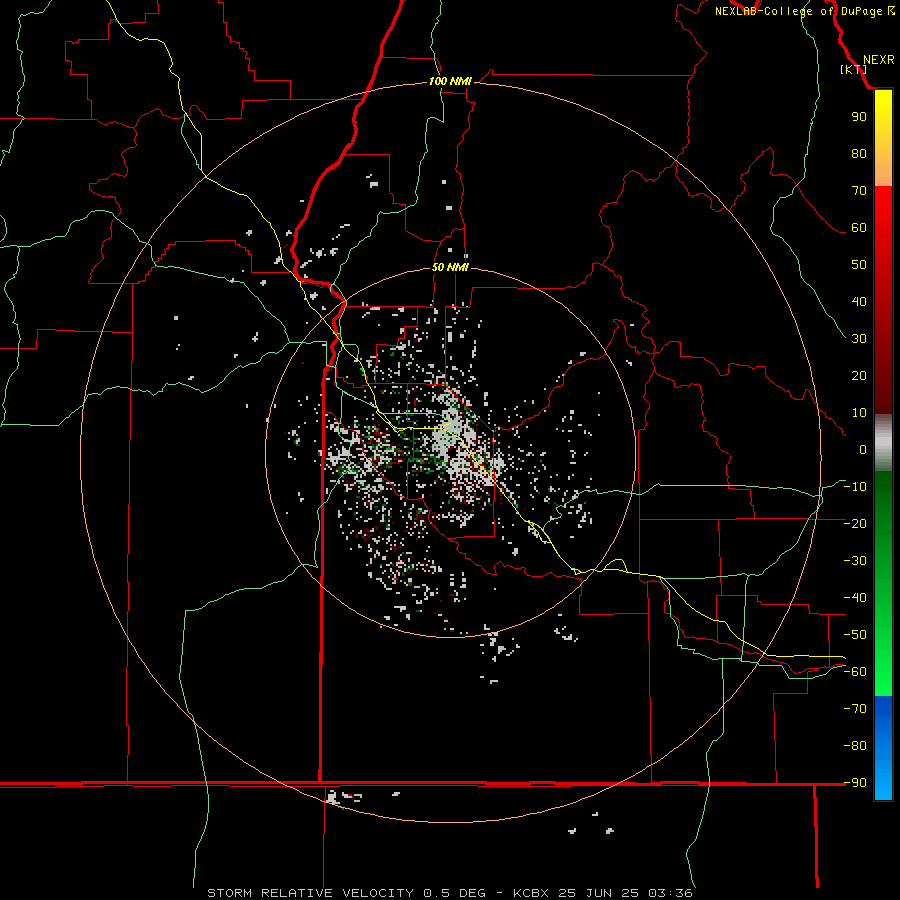Screen dimensions: 900x900
Task: Click the blue segment of the color bar
Action: [x=883, y=748]
